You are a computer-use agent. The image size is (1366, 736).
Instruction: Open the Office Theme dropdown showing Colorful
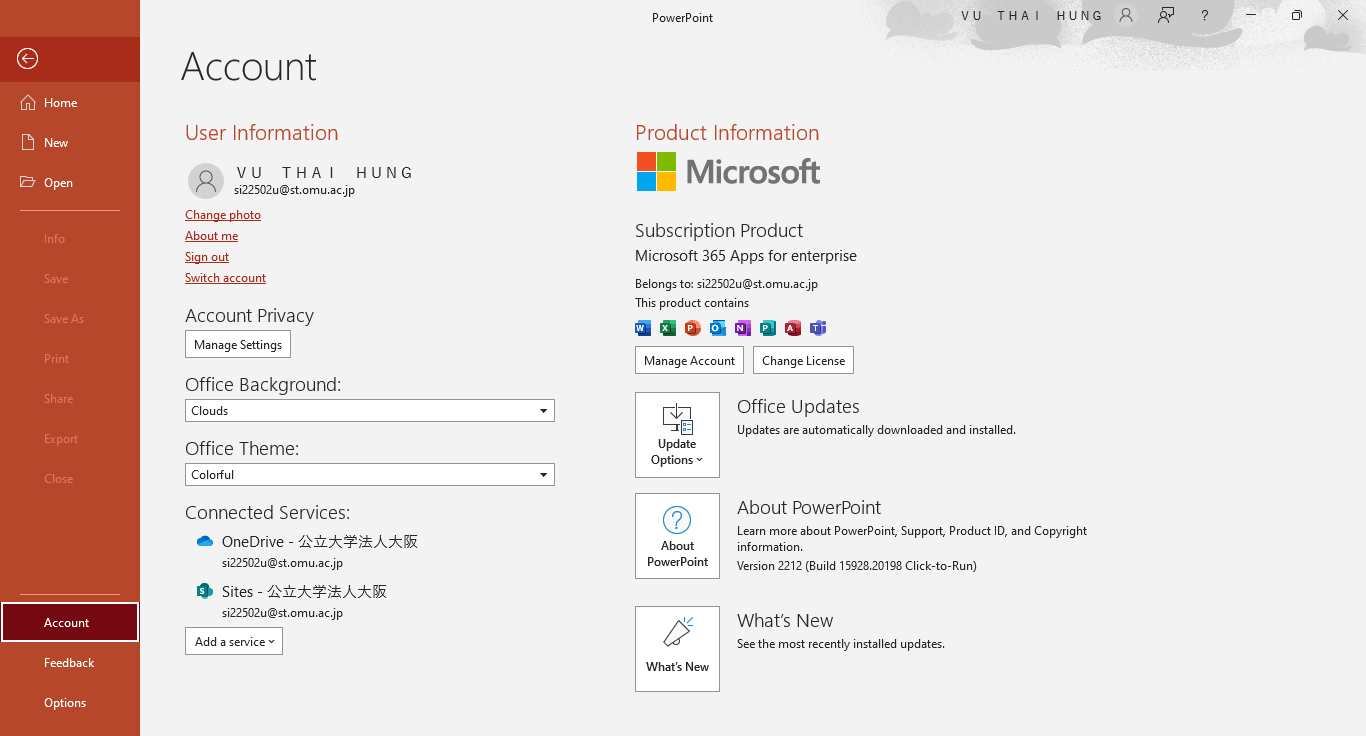(370, 475)
